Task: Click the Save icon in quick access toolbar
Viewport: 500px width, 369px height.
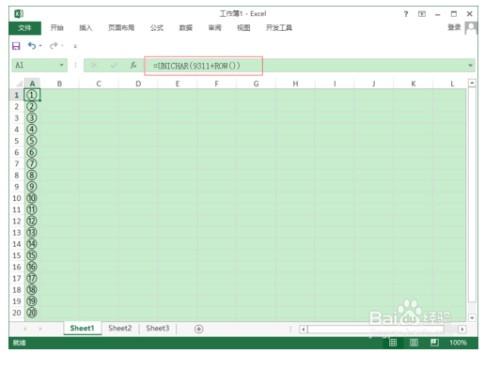Action: [16, 46]
